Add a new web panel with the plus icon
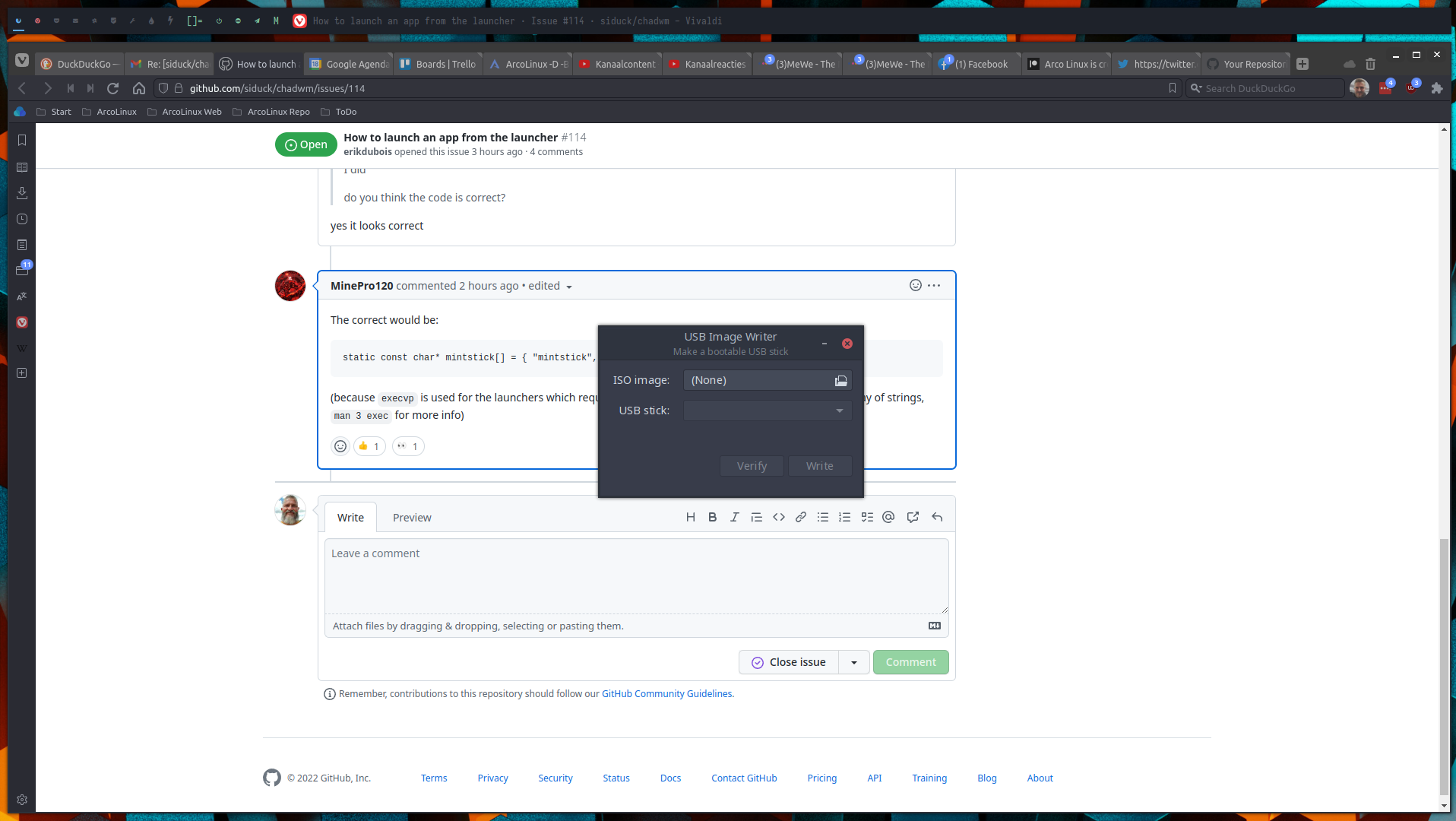Image resolution: width=1456 pixels, height=821 pixels. pos(22,373)
